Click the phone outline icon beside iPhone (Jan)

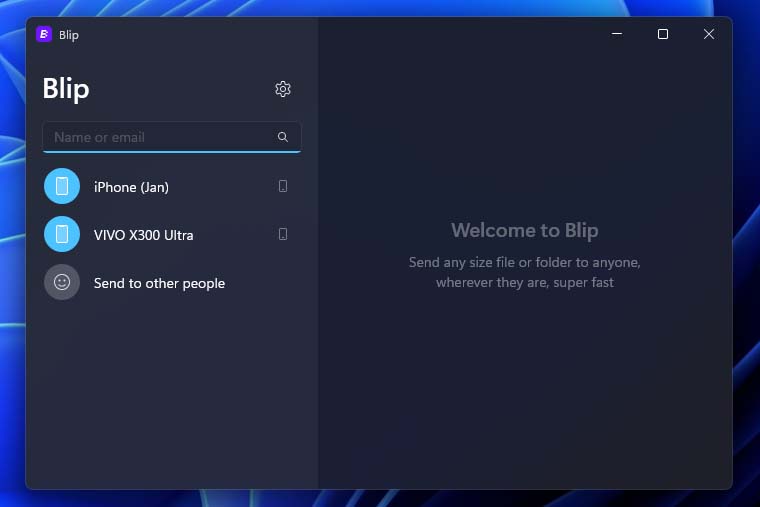(x=283, y=186)
